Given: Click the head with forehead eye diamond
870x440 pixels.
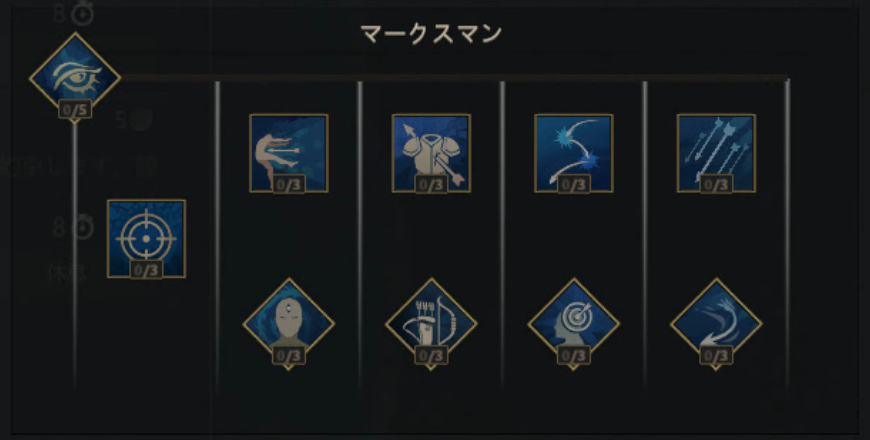Looking at the screenshot, I should pos(289,323).
